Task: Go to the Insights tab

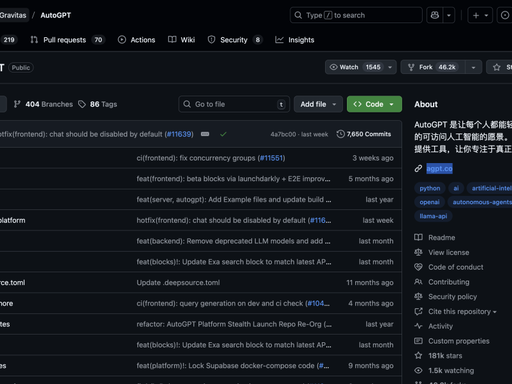Action: (295, 40)
